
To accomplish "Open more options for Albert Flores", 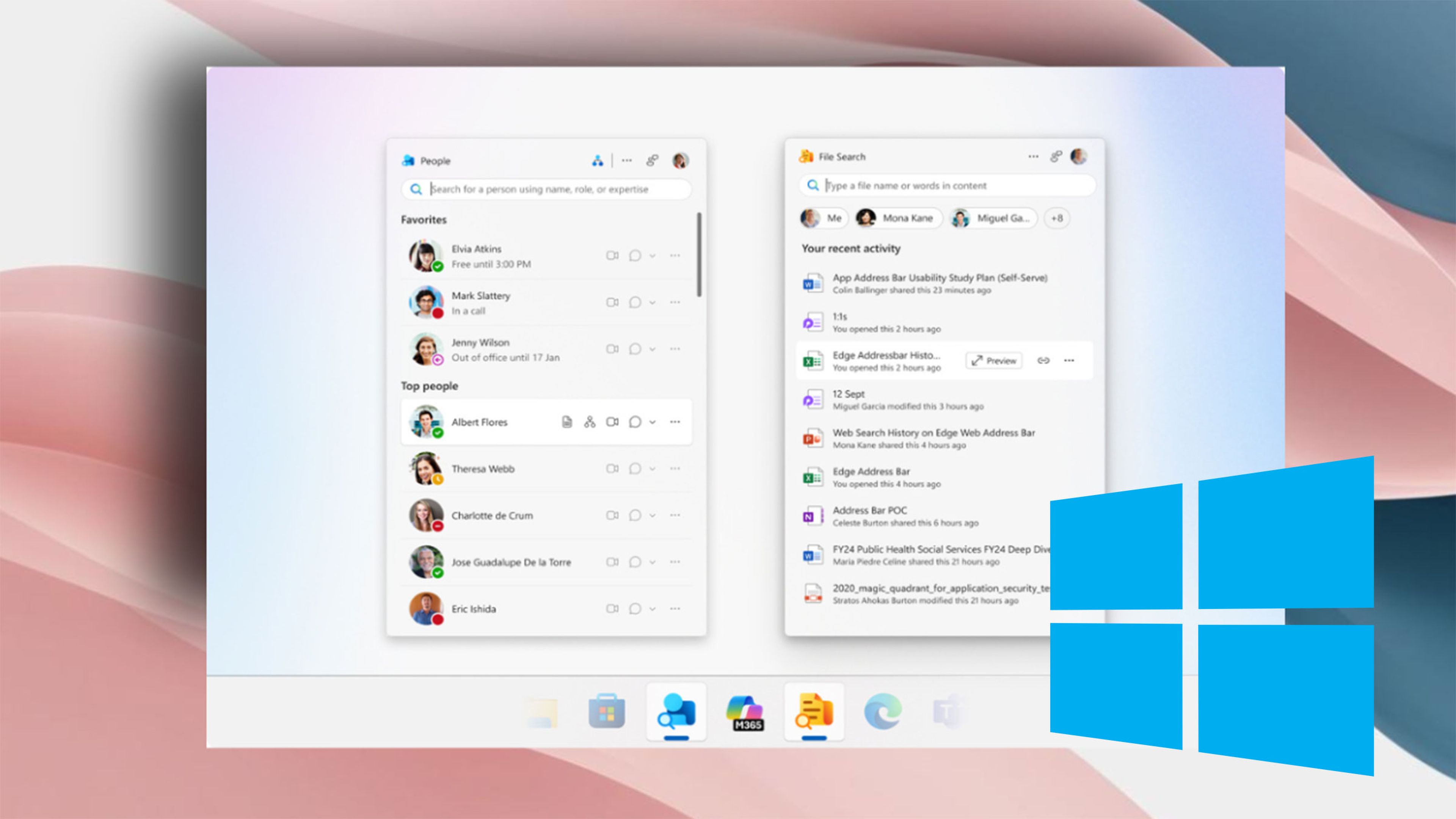I will pos(675,422).
